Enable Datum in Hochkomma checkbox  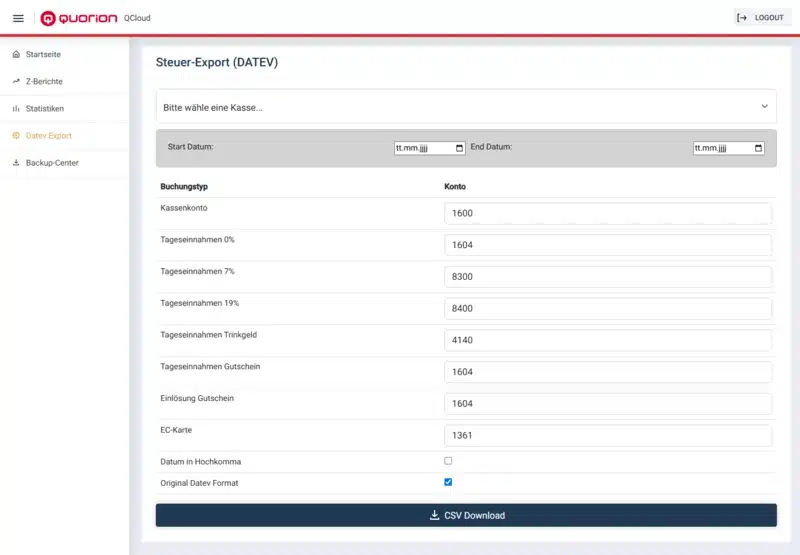click(448, 461)
